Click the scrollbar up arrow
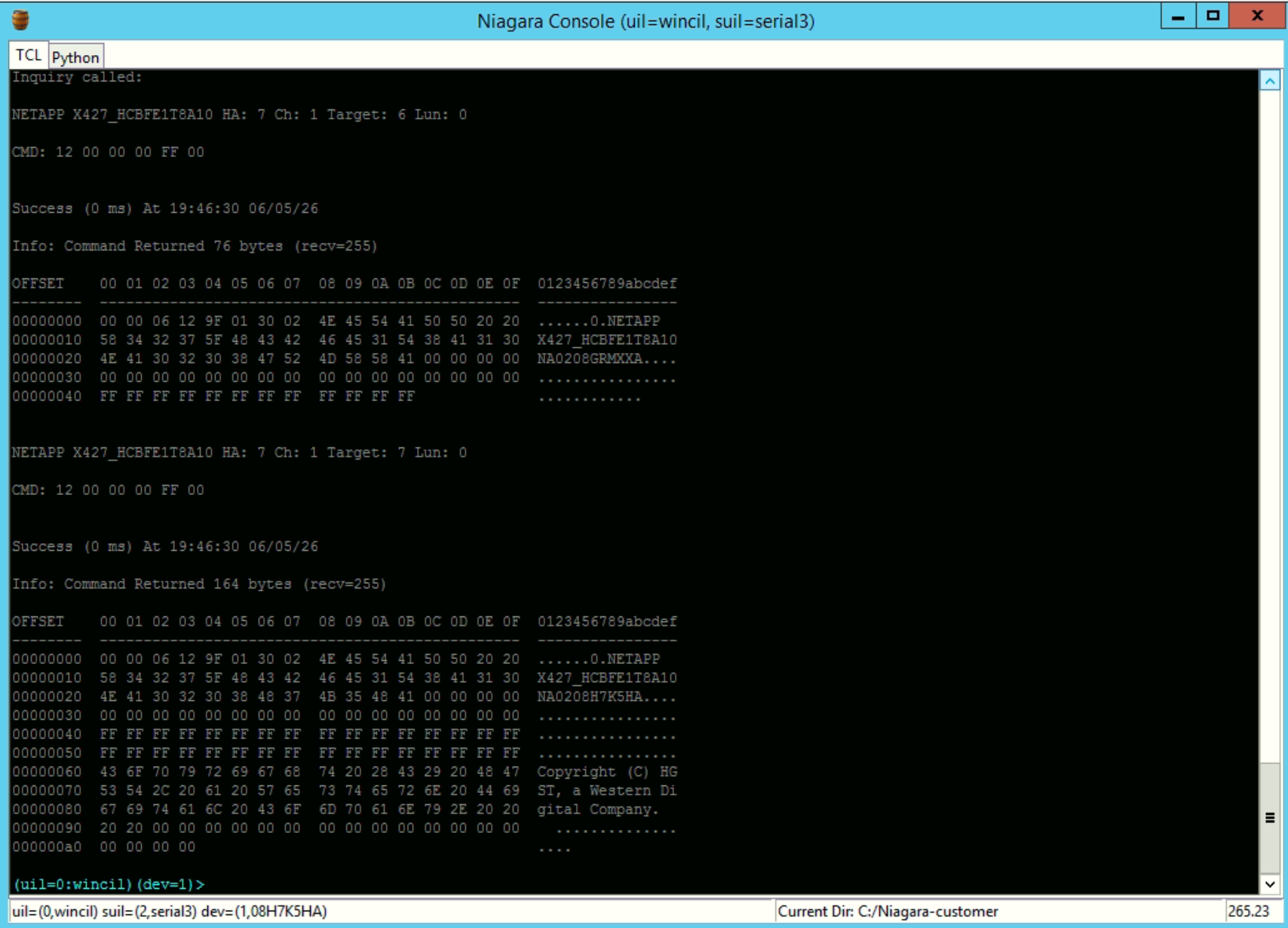Screen dimensions: 1288x928 click(x=1270, y=81)
